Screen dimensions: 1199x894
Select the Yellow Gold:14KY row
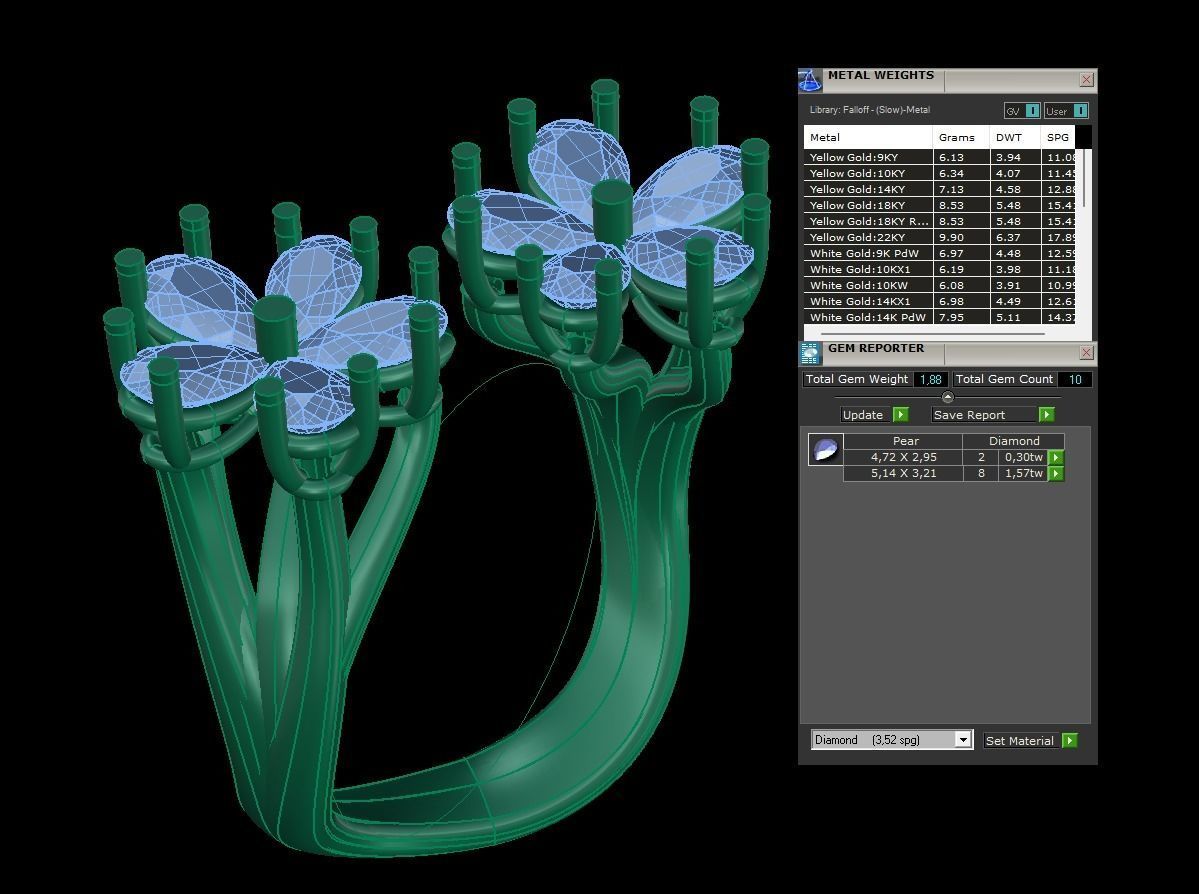click(x=940, y=190)
